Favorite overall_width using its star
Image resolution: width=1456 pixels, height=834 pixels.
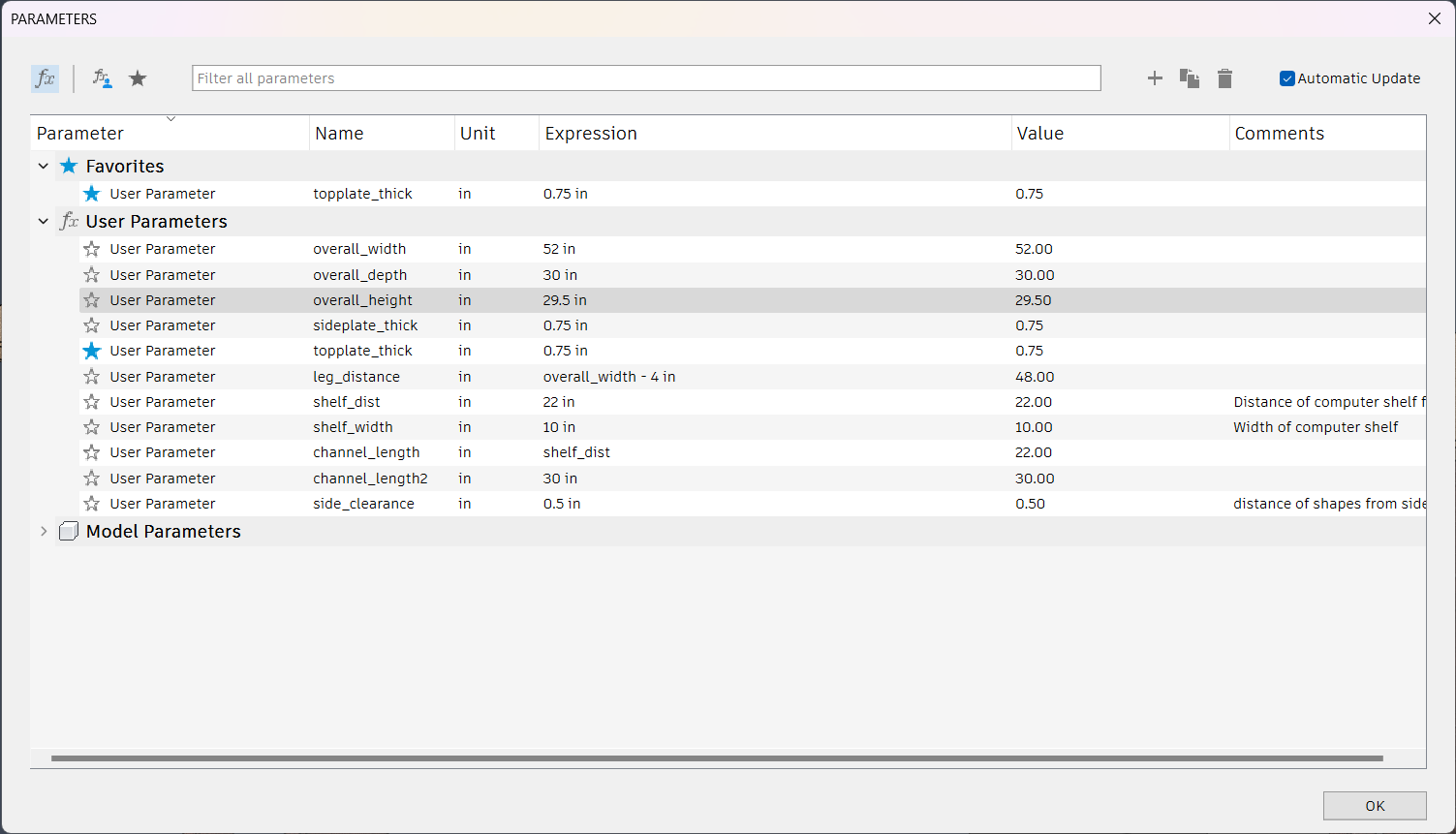point(91,248)
